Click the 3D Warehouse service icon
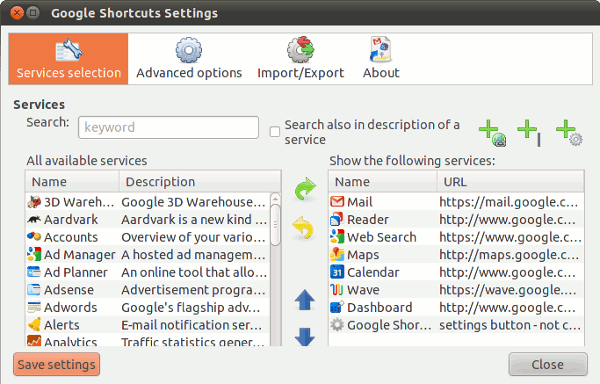 [x=34, y=202]
